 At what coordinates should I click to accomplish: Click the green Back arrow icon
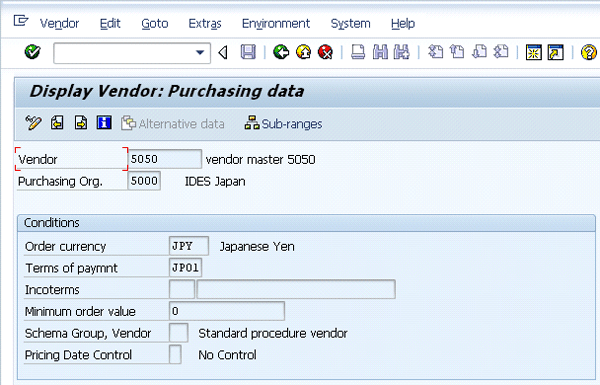tap(281, 52)
